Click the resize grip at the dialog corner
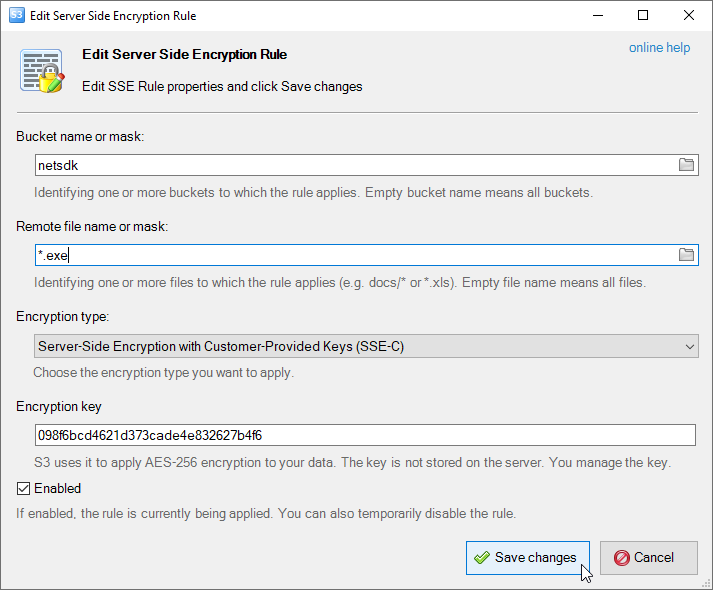Screen dimensions: 713x596 pyautogui.click(x=706, y=584)
